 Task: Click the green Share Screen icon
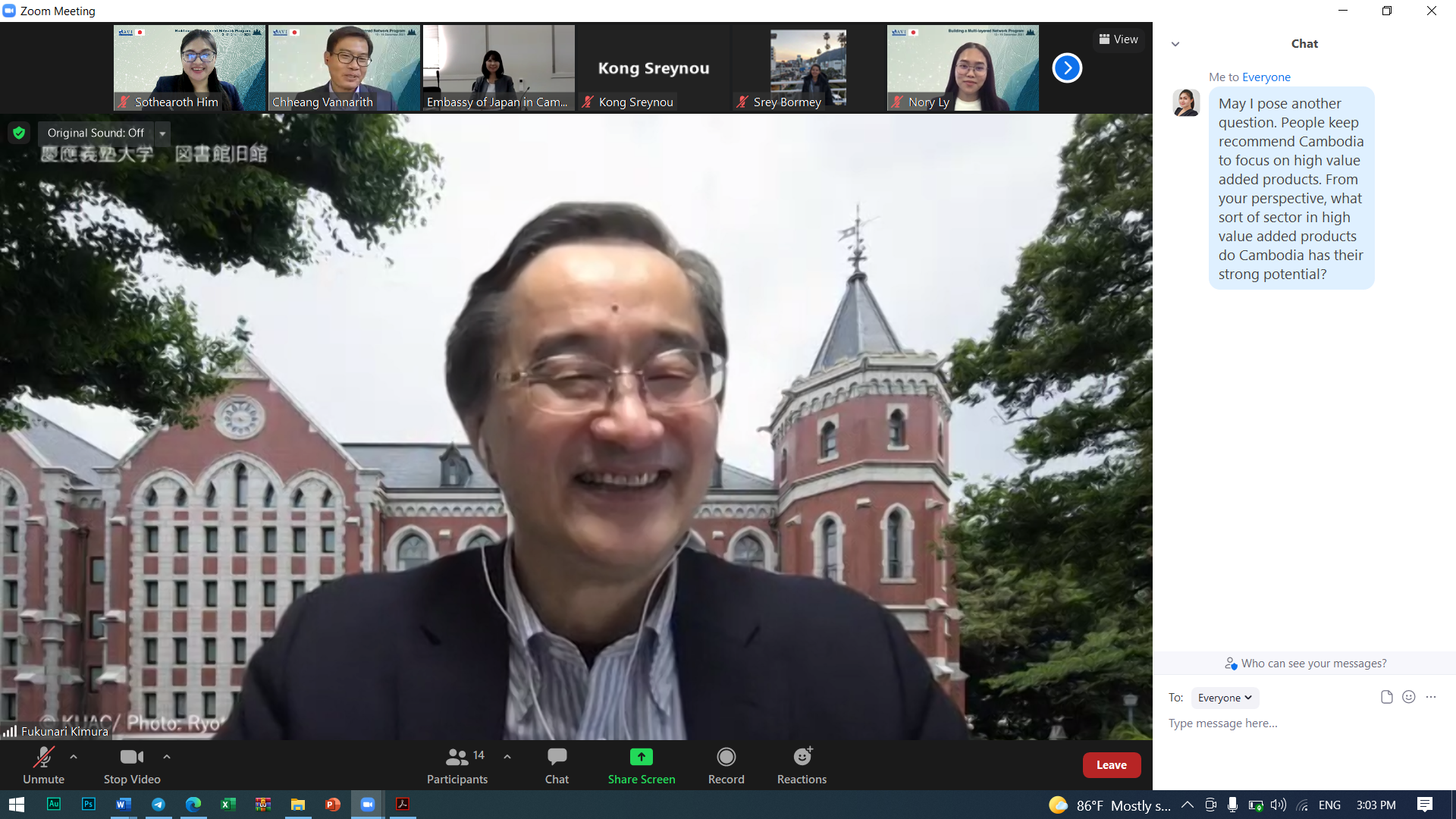coord(641,757)
